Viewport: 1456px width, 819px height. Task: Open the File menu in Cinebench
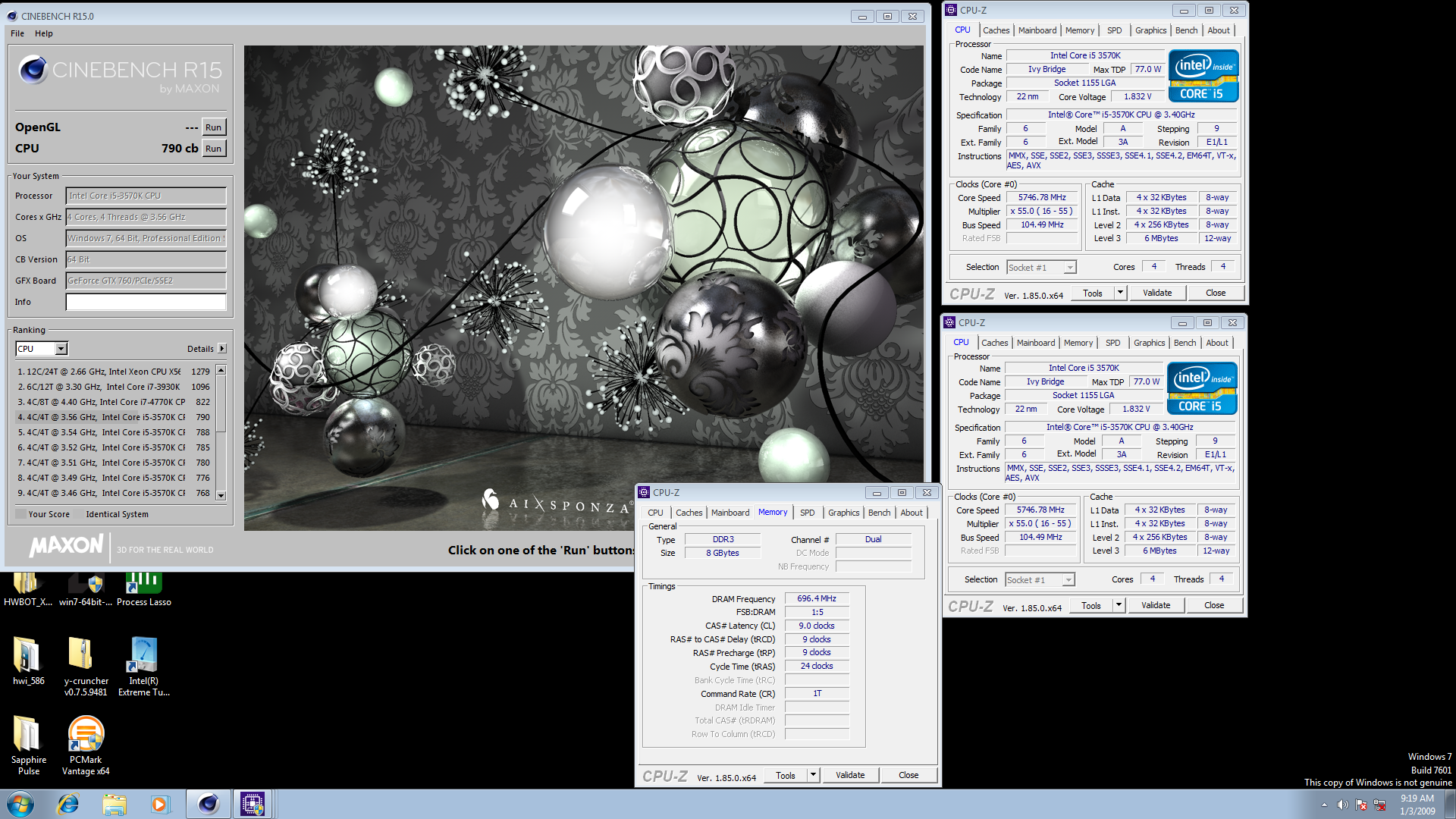point(17,33)
